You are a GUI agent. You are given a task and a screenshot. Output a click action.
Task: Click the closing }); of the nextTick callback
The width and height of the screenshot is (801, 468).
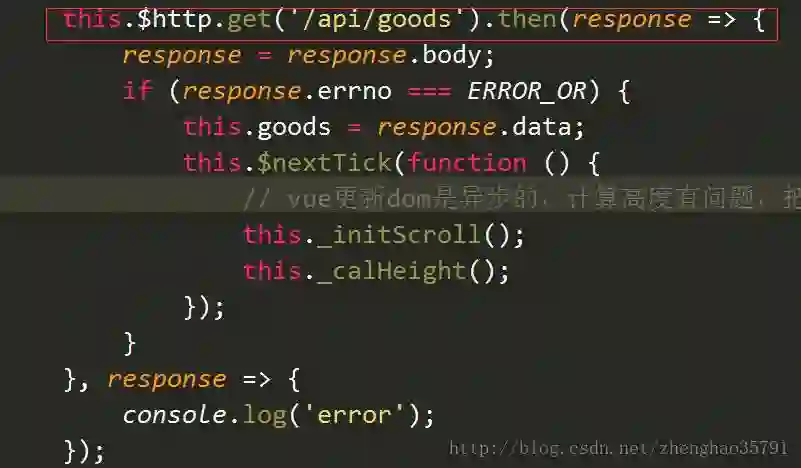point(204,308)
